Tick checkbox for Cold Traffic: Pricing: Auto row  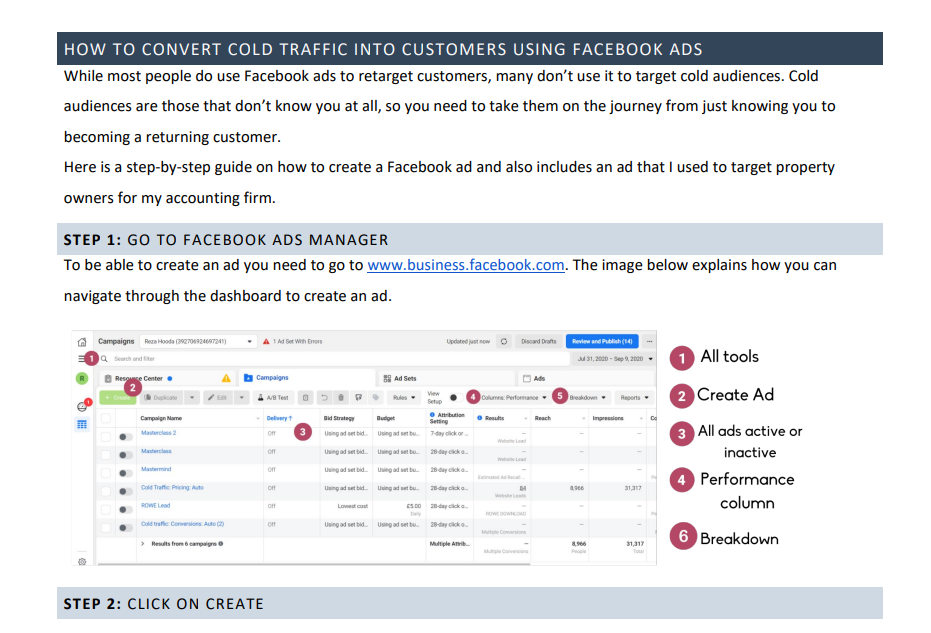pos(106,491)
